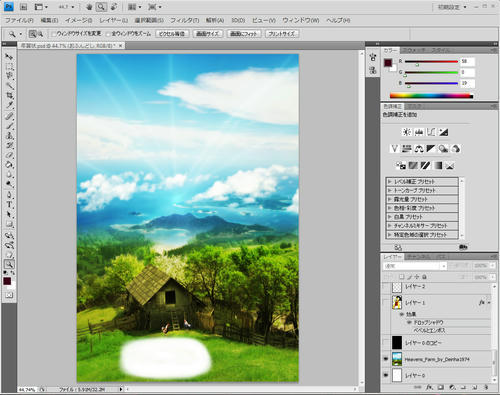Click the ピクセル等倍 button
500x395 pixels.
click(x=172, y=34)
